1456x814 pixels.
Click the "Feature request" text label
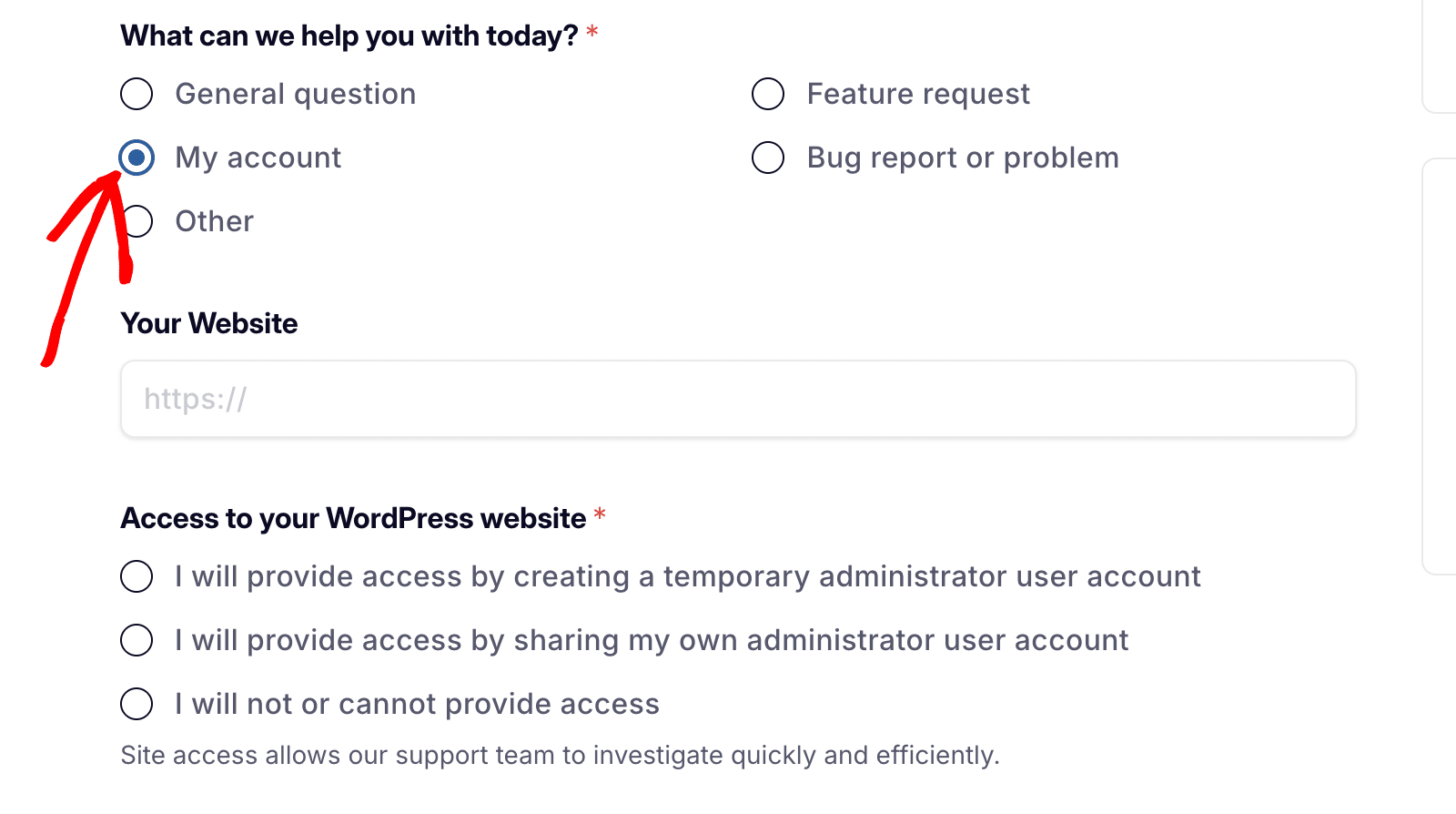918,93
